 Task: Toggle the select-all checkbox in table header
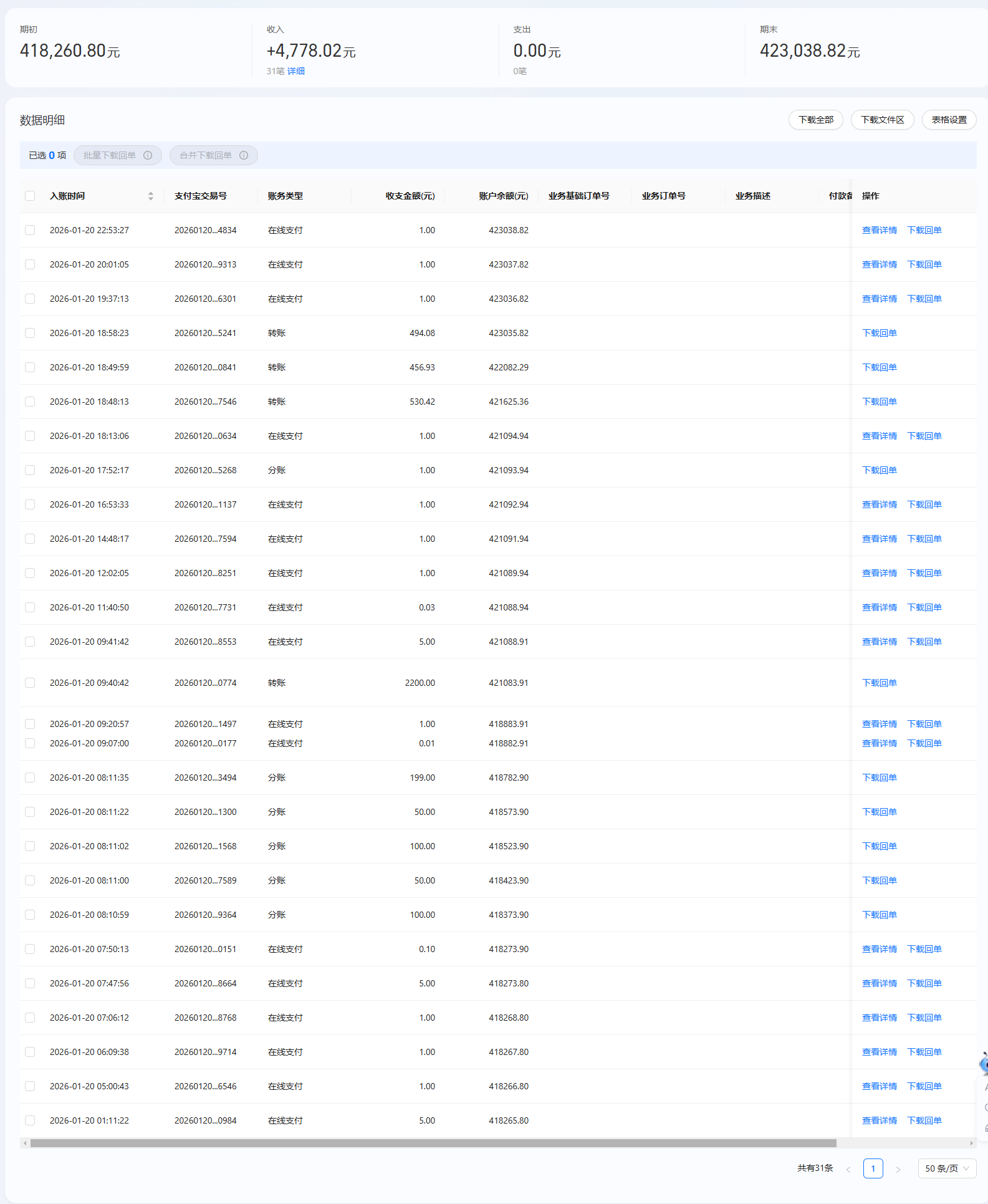point(30,196)
